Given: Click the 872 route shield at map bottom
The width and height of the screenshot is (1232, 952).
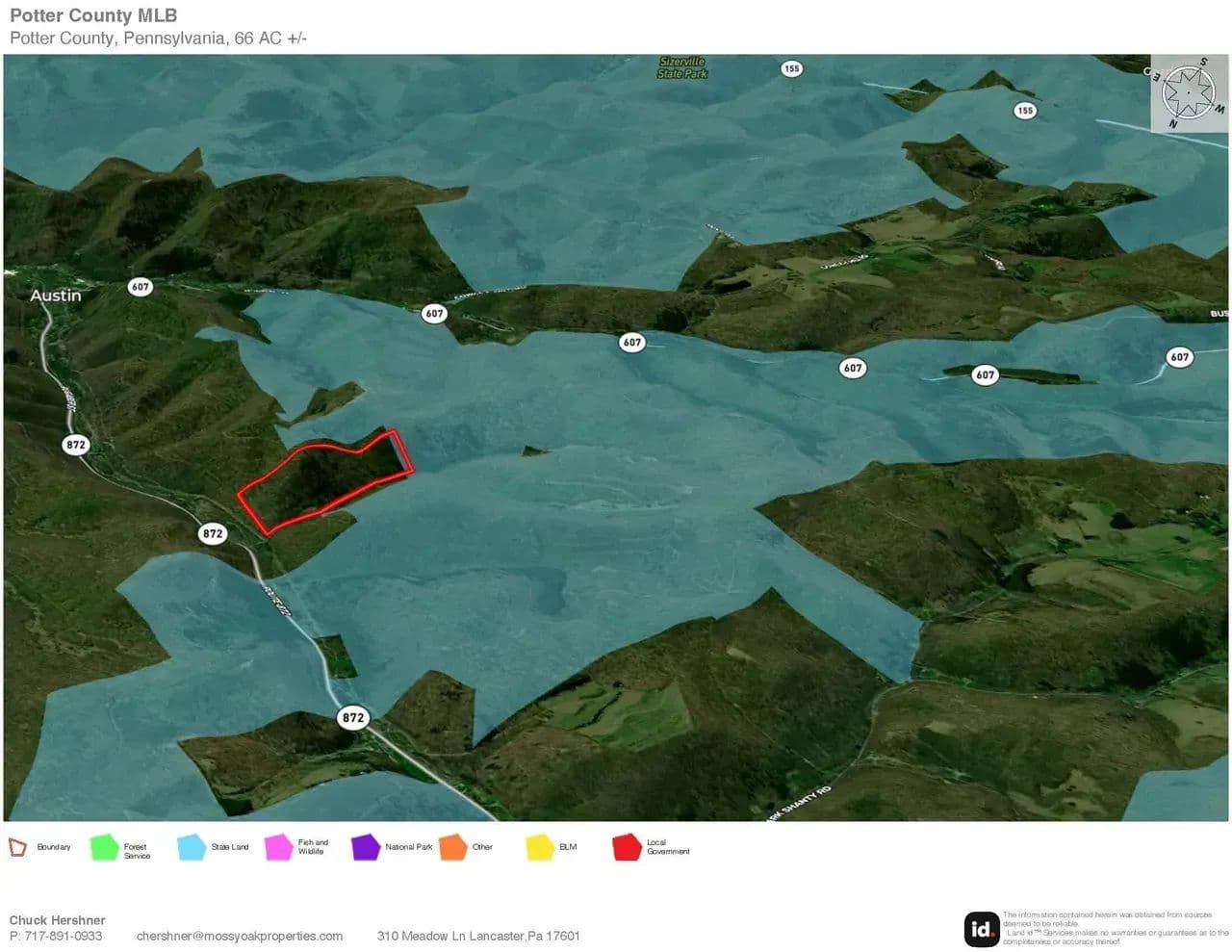Looking at the screenshot, I should (x=353, y=717).
